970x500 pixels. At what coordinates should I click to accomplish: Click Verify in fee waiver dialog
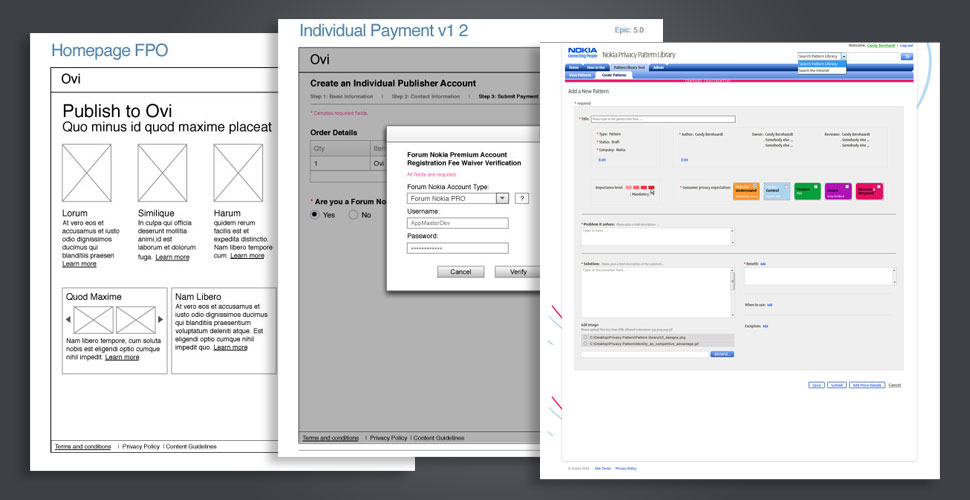[x=517, y=272]
